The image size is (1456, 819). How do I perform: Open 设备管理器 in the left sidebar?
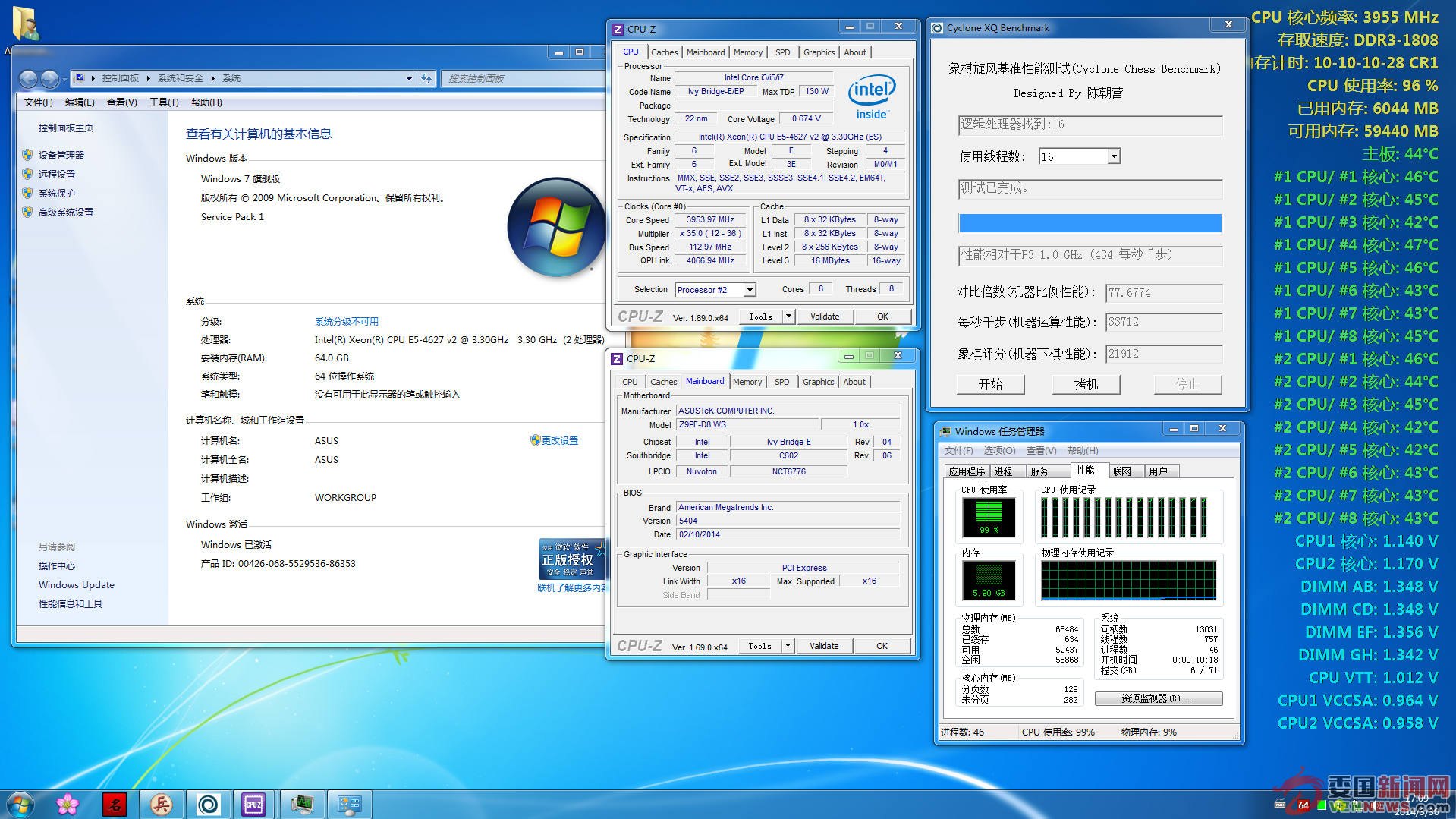[61, 155]
